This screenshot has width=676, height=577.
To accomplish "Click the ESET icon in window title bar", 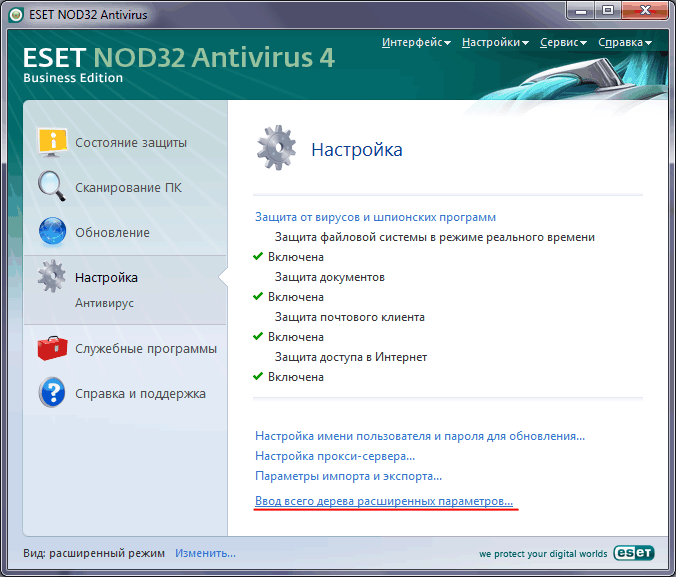I will pos(12,12).
